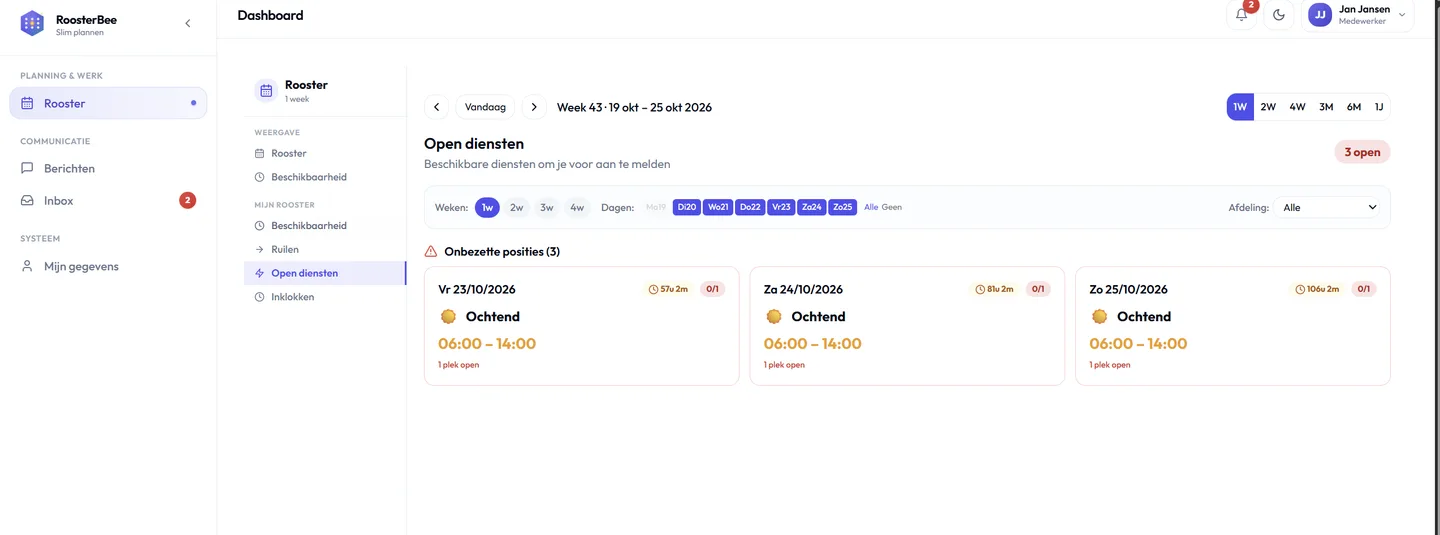Screen dimensions: 1440x535
Task: Choose 4w in the Weken filter
Action: tap(577, 207)
